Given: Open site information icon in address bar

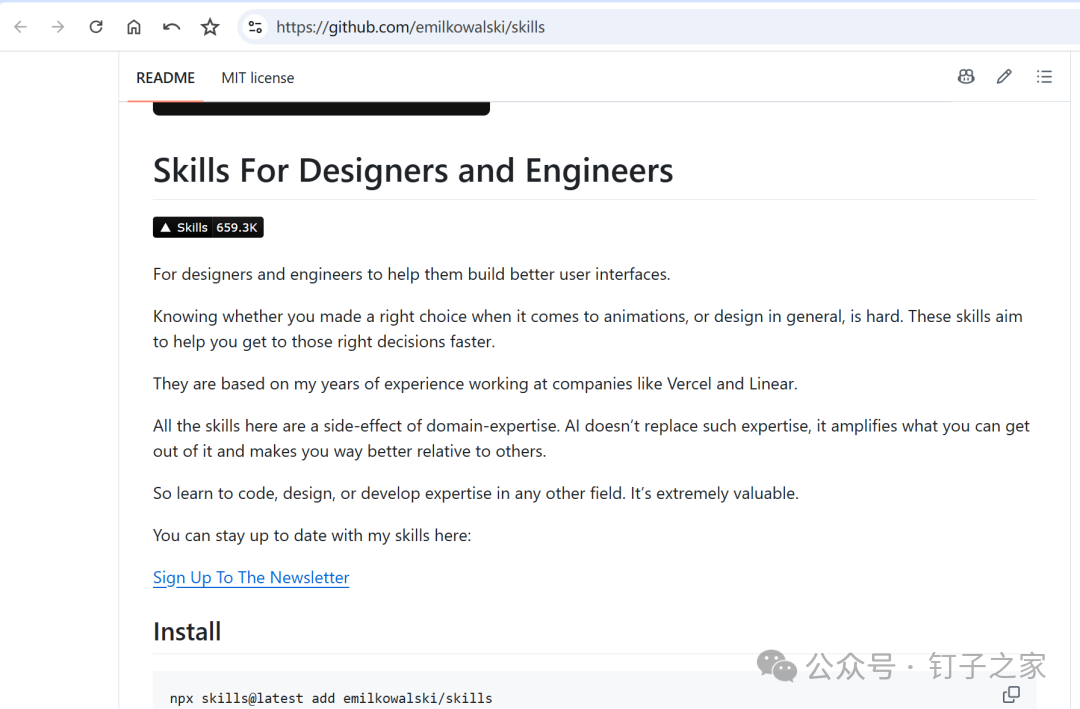Looking at the screenshot, I should pos(255,27).
